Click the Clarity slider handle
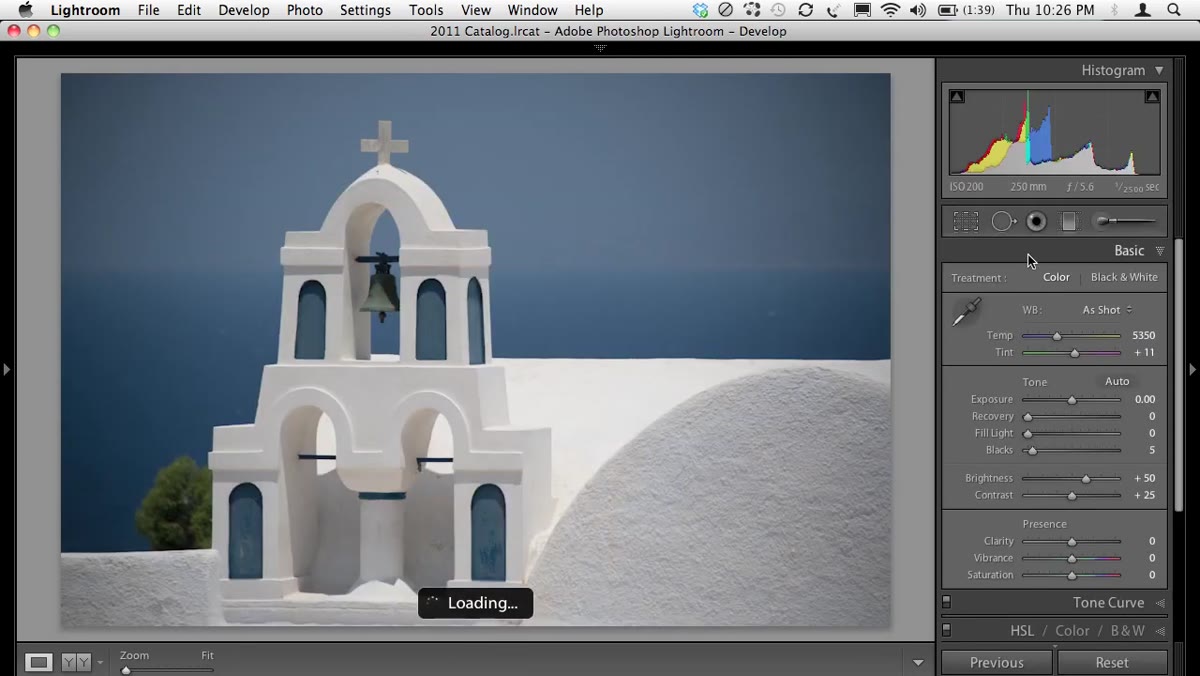Image resolution: width=1200 pixels, height=676 pixels. (x=1072, y=542)
